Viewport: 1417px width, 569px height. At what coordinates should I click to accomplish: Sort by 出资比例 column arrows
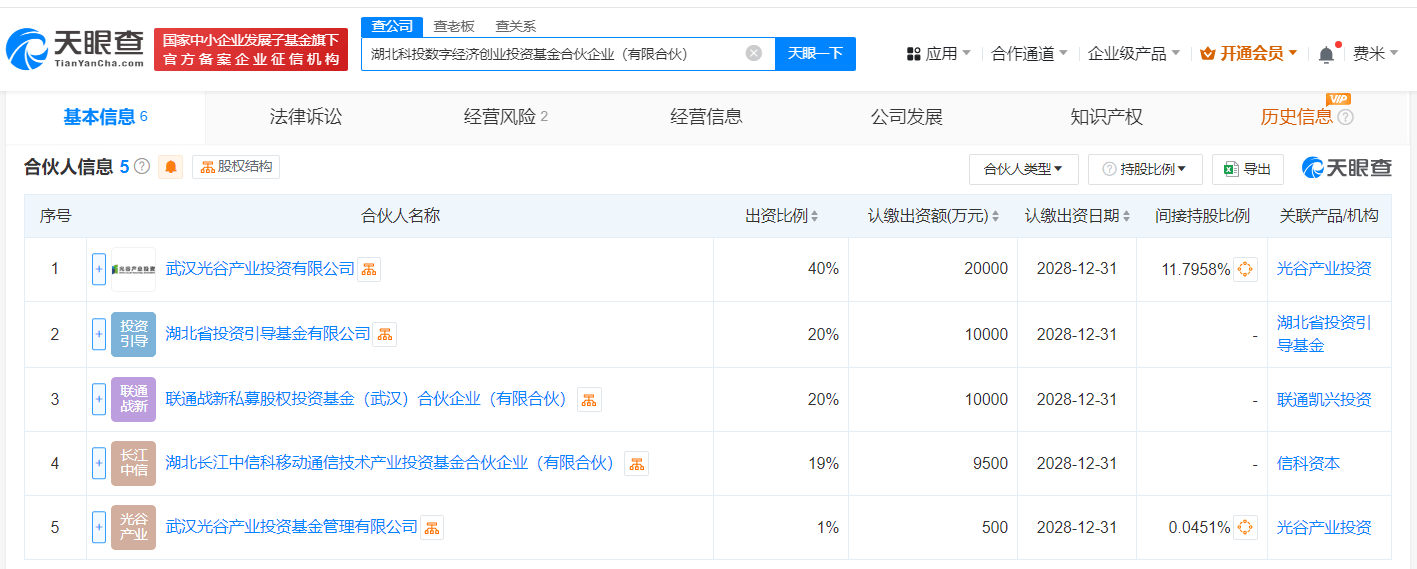tap(814, 216)
